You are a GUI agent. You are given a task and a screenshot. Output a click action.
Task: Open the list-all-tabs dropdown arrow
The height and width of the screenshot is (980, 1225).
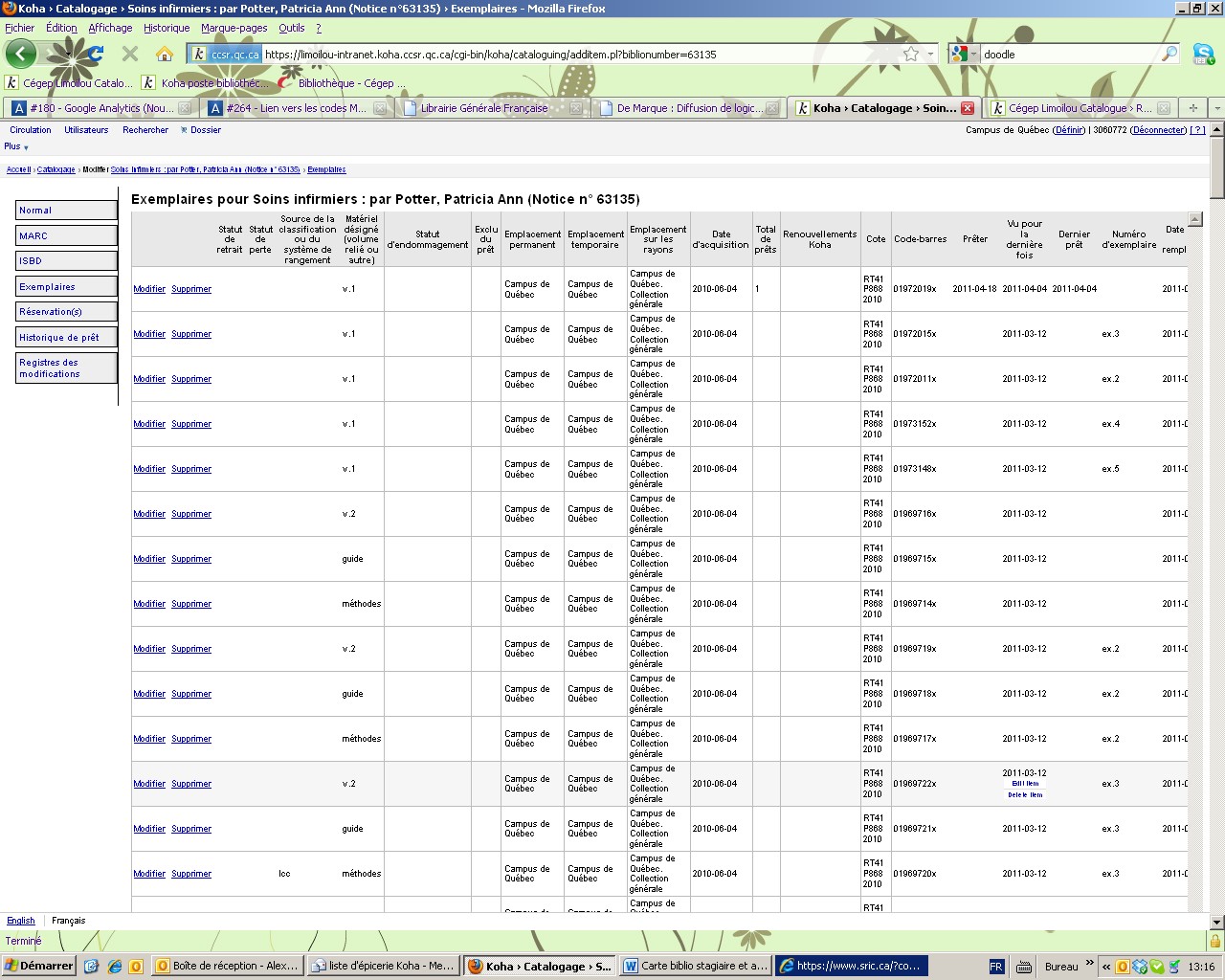point(1216,108)
